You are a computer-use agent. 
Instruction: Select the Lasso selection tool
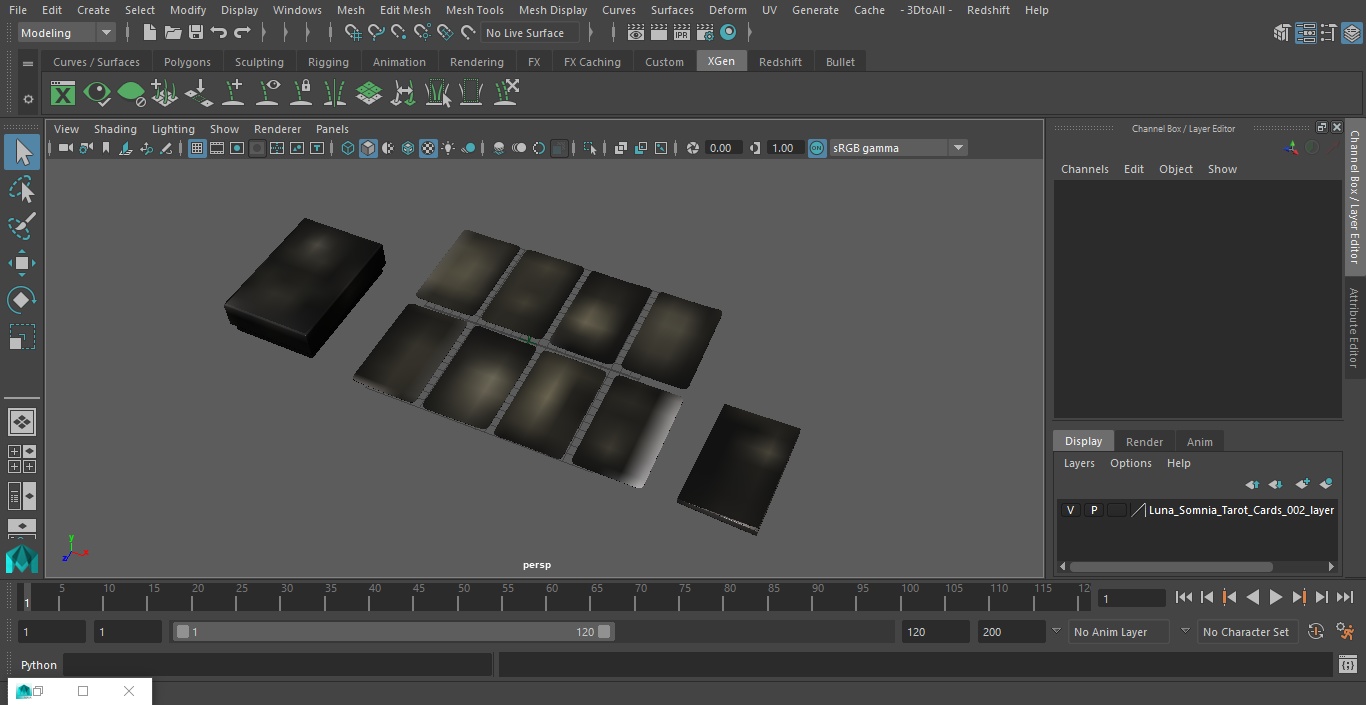tap(21, 190)
